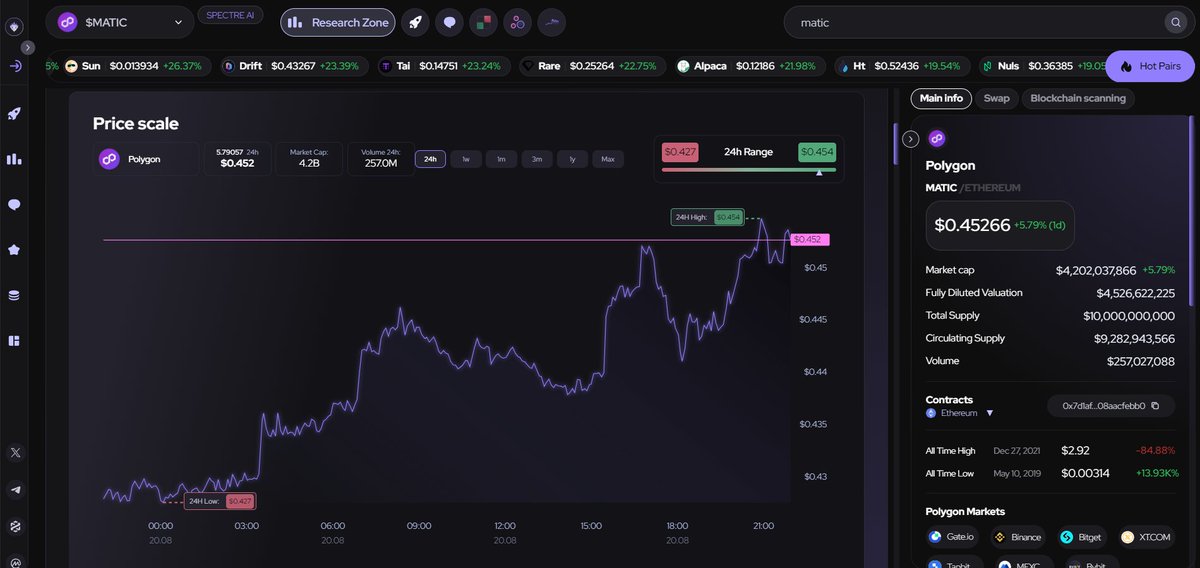Open the sidebar database stack icon
Image resolution: width=1200 pixels, height=568 pixels.
click(14, 295)
